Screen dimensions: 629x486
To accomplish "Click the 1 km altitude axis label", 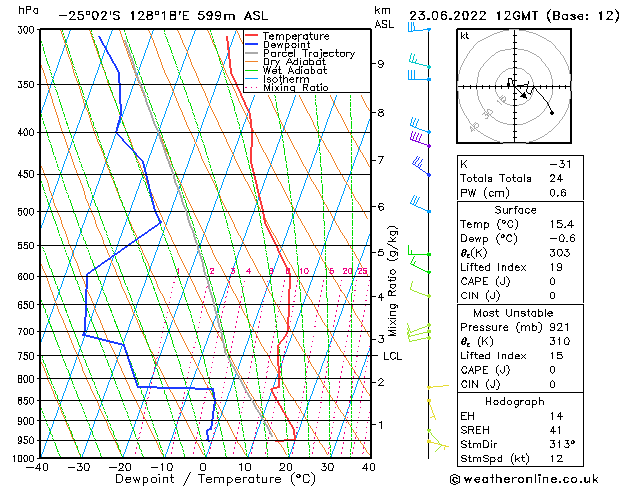I will coord(380,424).
